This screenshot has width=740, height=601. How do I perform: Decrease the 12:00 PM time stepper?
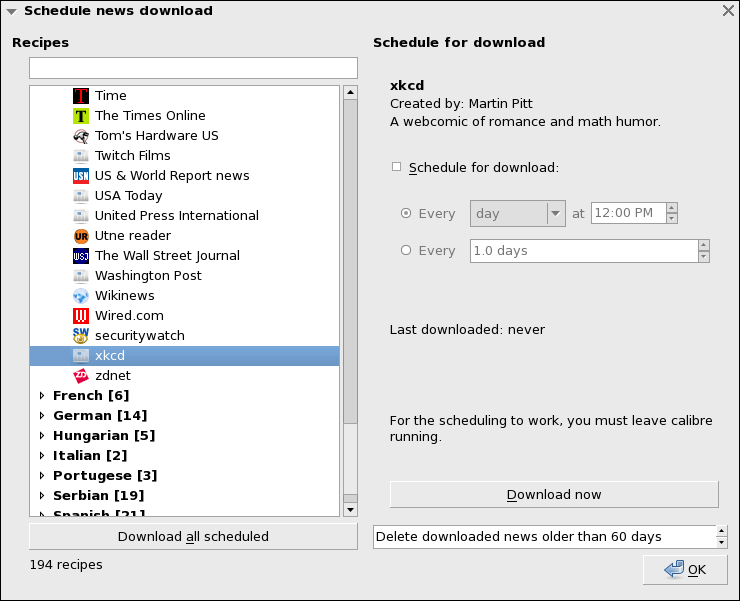coord(672,219)
